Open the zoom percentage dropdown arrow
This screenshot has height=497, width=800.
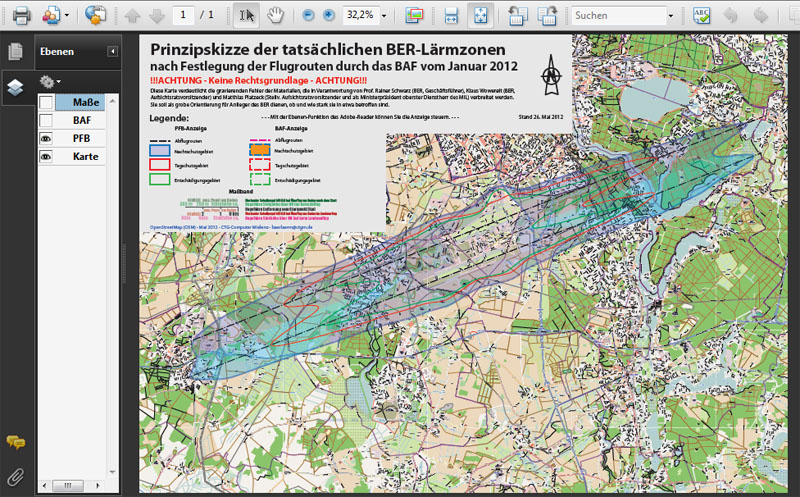tap(384, 16)
